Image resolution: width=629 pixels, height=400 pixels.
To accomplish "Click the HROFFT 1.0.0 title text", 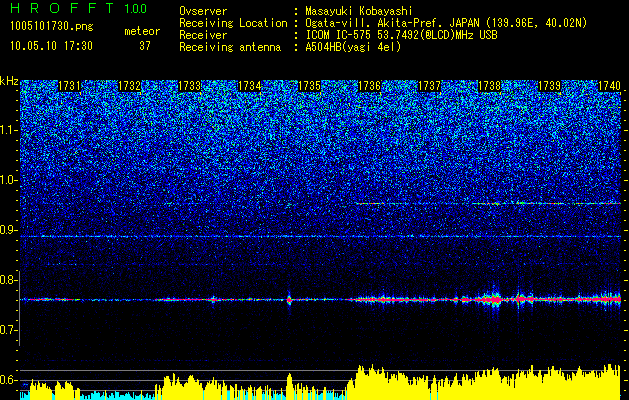I will 79,8.
